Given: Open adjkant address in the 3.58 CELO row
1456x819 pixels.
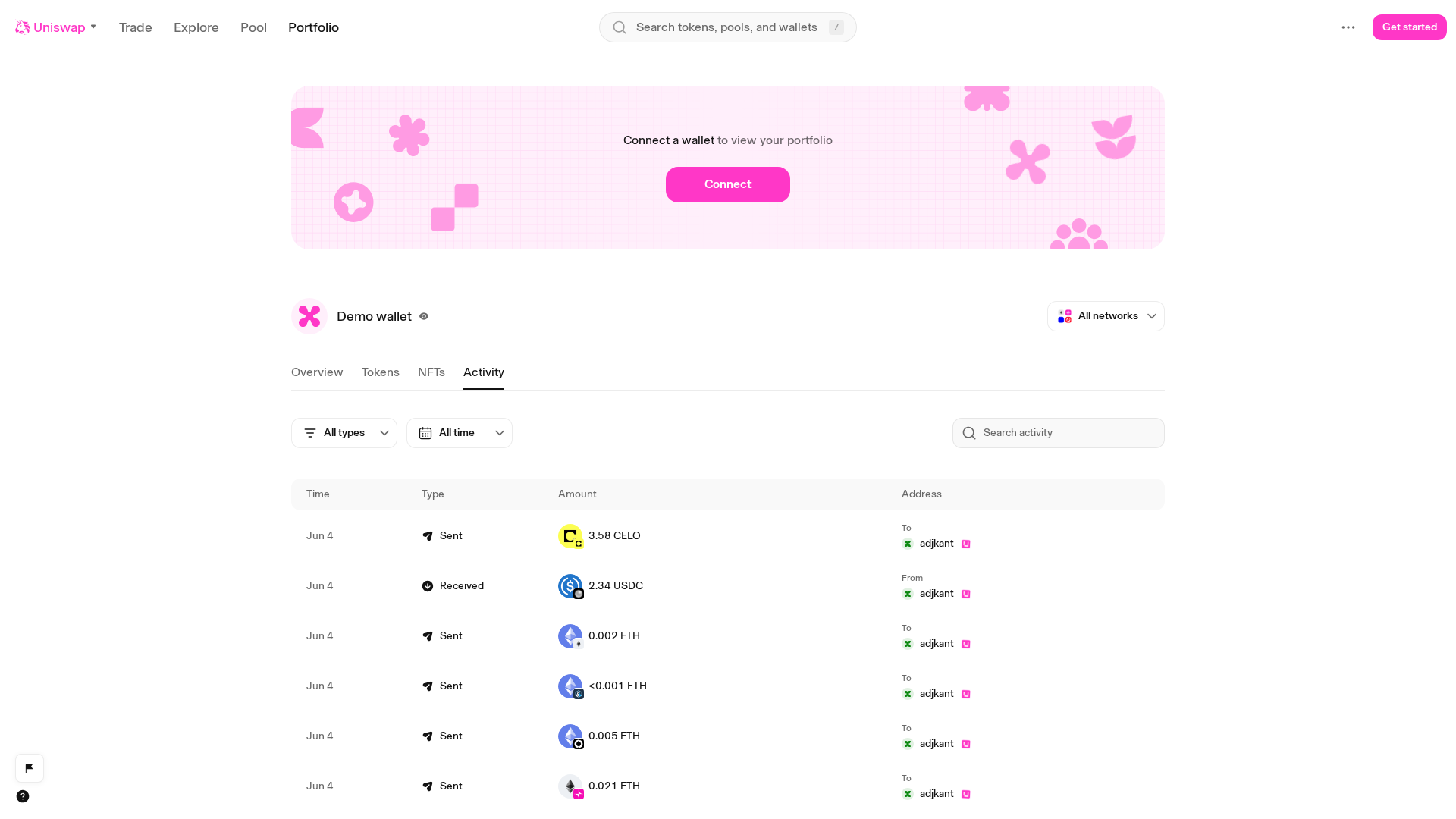Looking at the screenshot, I should [x=937, y=544].
